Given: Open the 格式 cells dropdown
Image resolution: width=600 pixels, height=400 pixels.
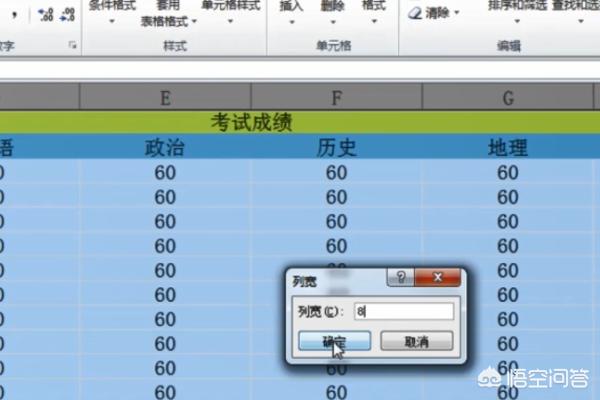Looking at the screenshot, I should pyautogui.click(x=373, y=19).
